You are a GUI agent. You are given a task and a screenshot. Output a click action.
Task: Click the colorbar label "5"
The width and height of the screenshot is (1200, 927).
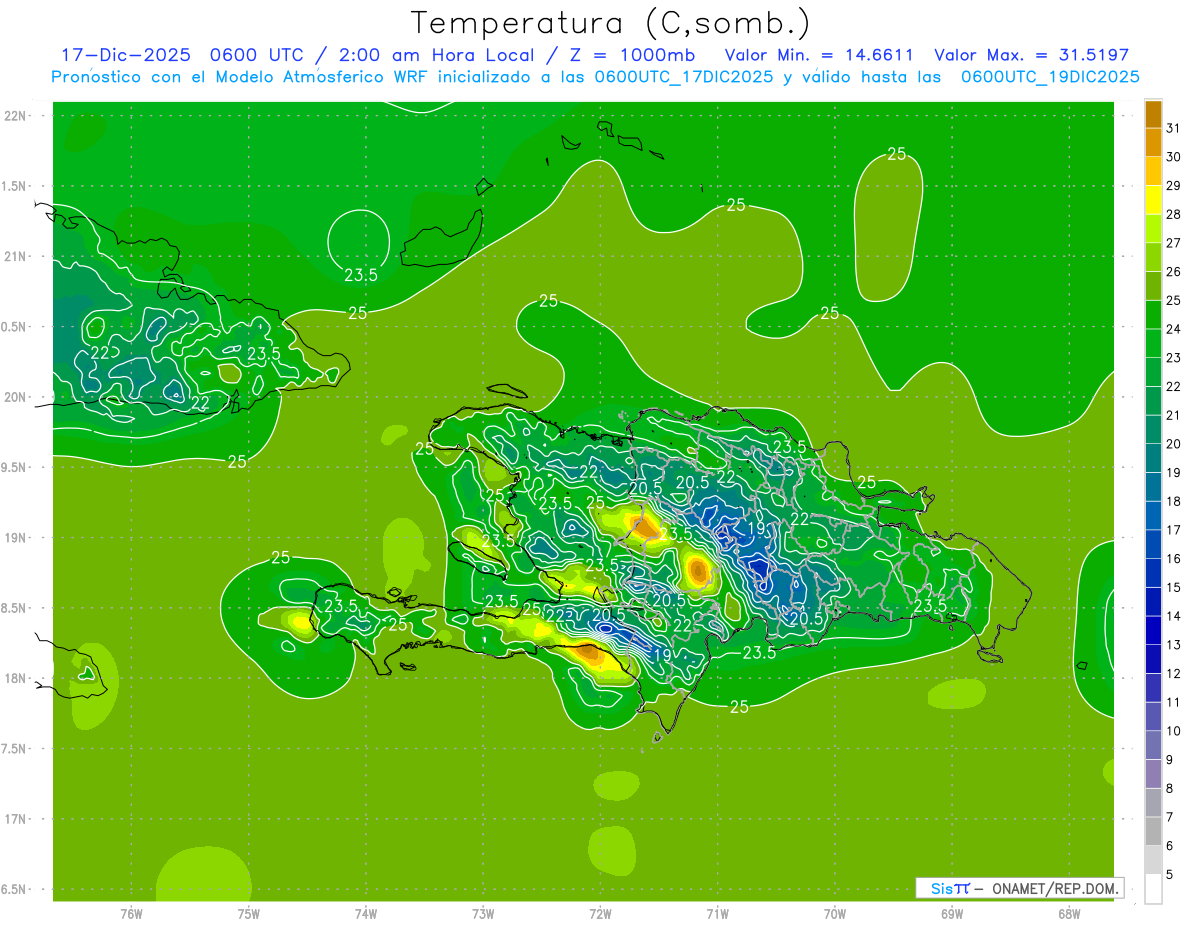point(1170,875)
